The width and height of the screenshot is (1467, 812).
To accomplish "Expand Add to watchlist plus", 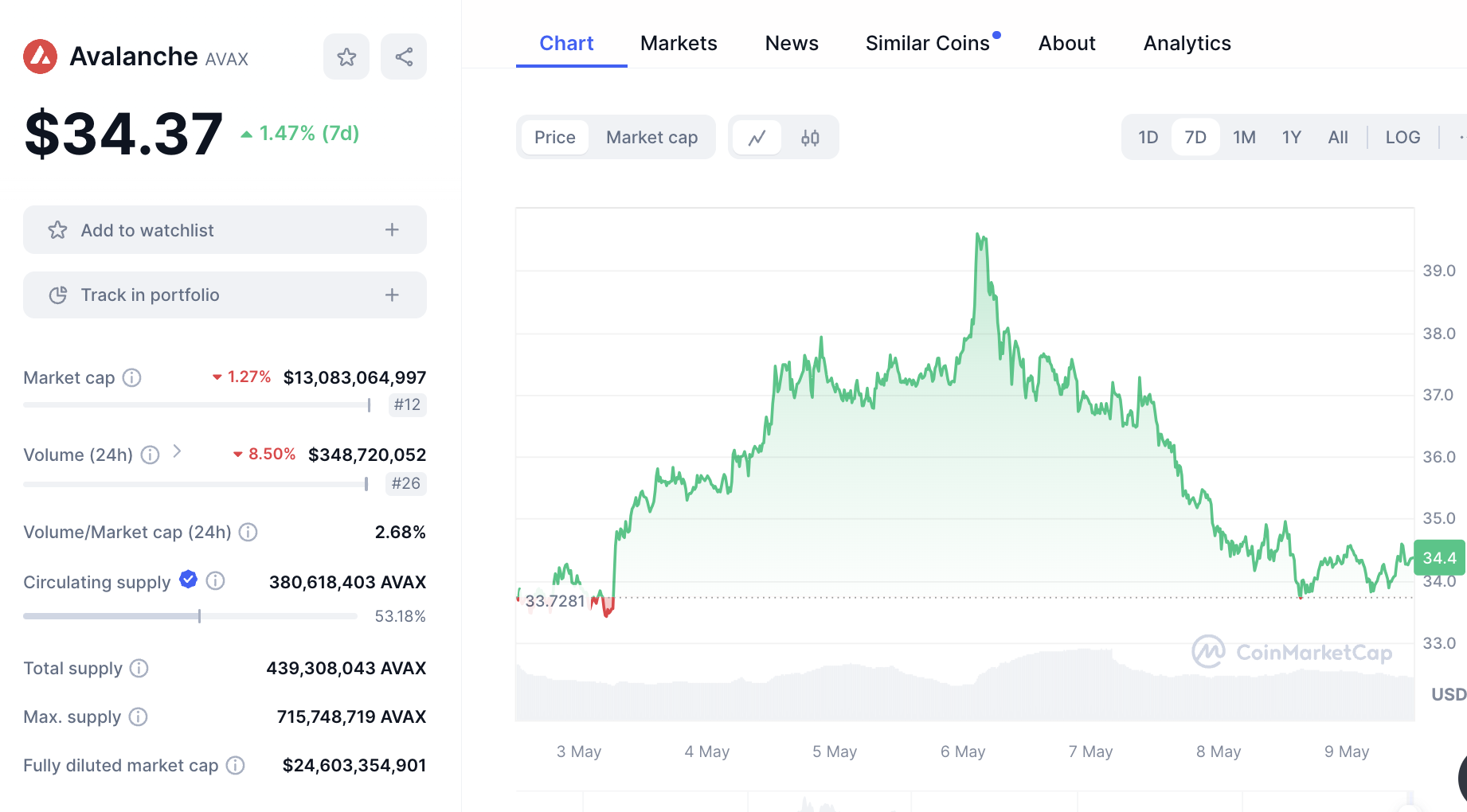I will pos(392,230).
